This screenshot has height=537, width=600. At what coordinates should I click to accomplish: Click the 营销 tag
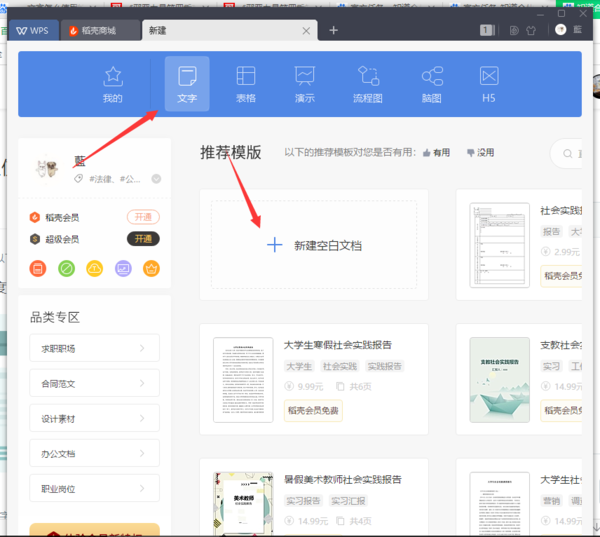point(551,501)
